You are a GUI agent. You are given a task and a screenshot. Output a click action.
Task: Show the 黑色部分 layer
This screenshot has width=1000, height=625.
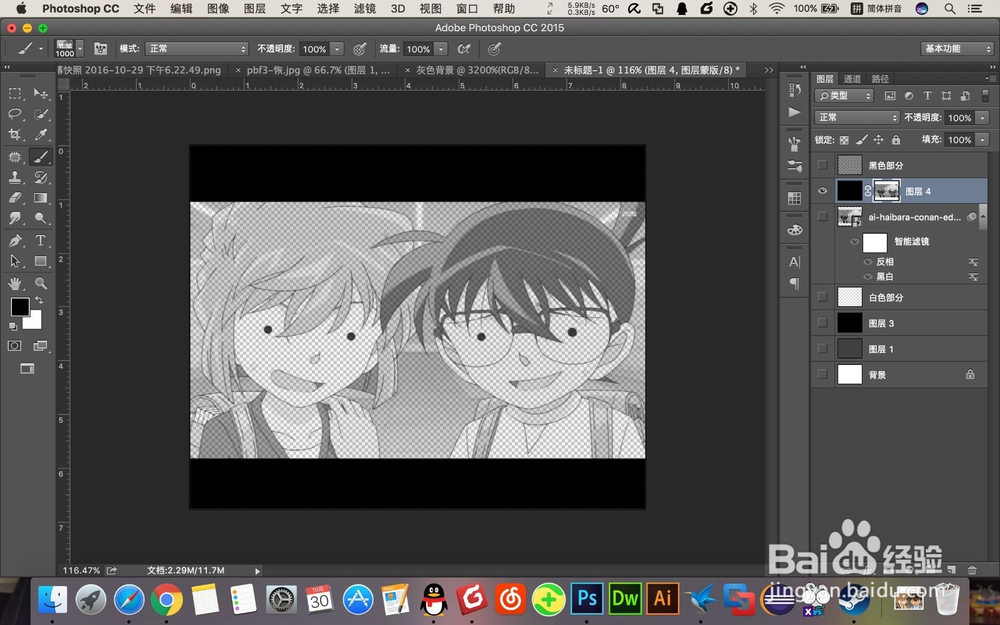tap(822, 165)
